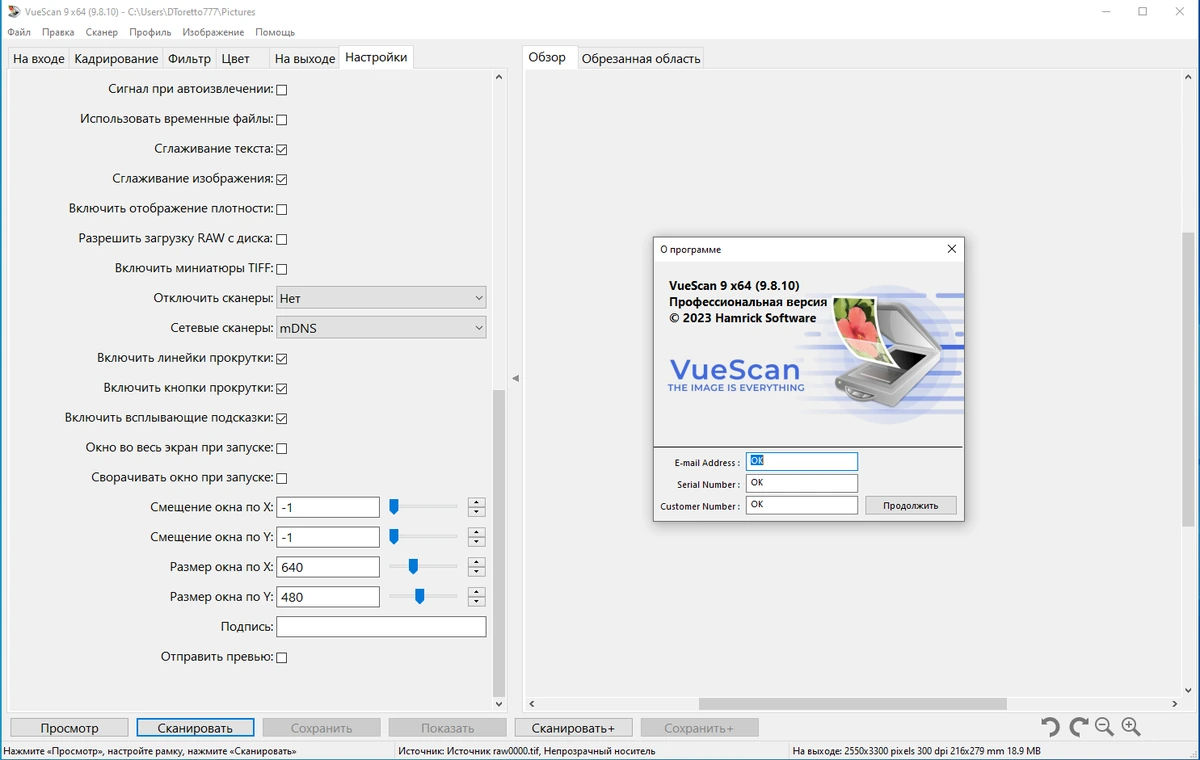Enable Сворачивать окно при запуске
Screen dimensions: 1200x760
pos(281,478)
